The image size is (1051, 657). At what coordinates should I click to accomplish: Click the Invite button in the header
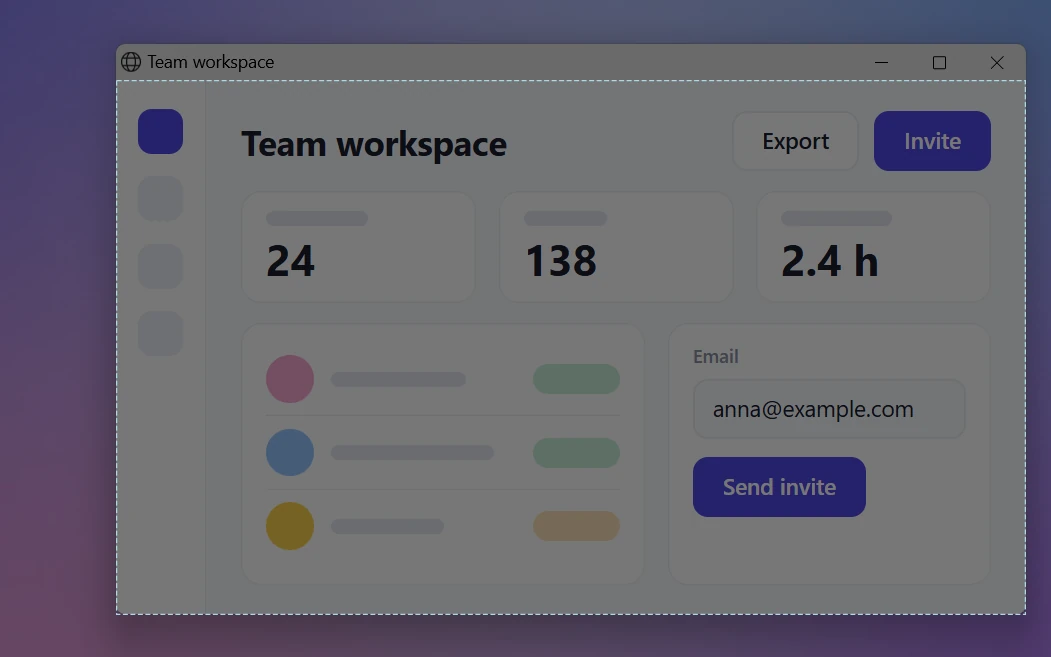point(932,141)
